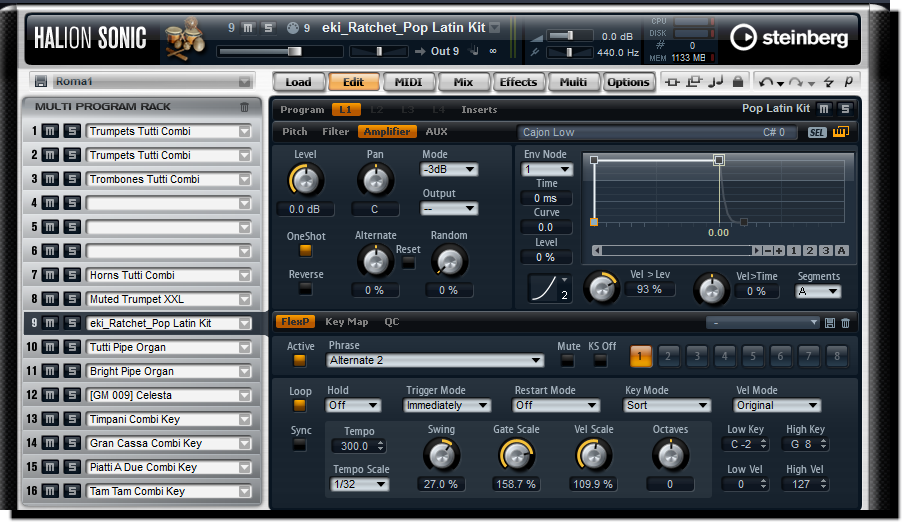The width and height of the screenshot is (905, 525).
Task: Mute slot 1 Trumpets Tutti Combi
Action: point(50,131)
